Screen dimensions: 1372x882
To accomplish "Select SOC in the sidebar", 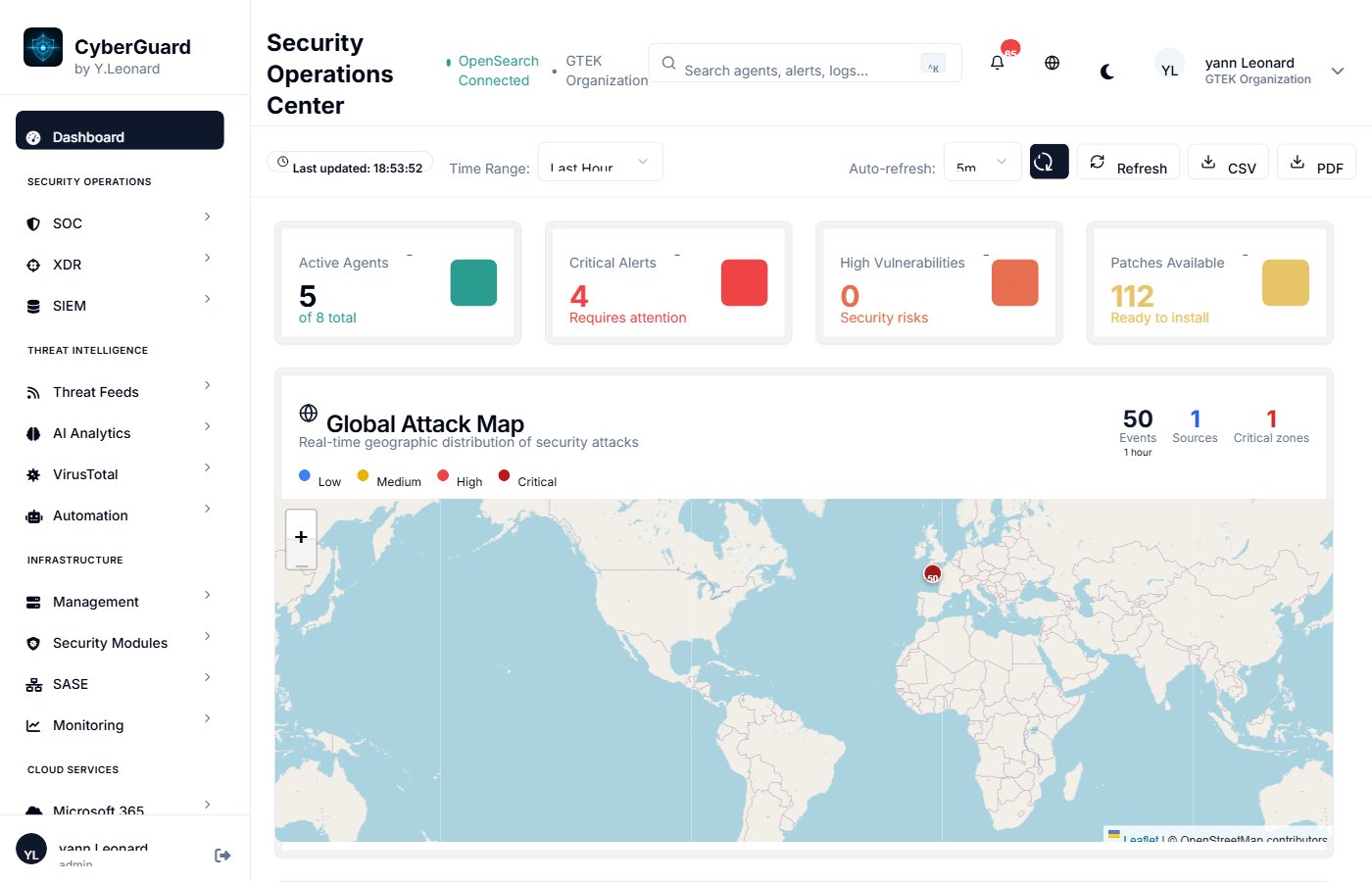I will pos(34,222).
